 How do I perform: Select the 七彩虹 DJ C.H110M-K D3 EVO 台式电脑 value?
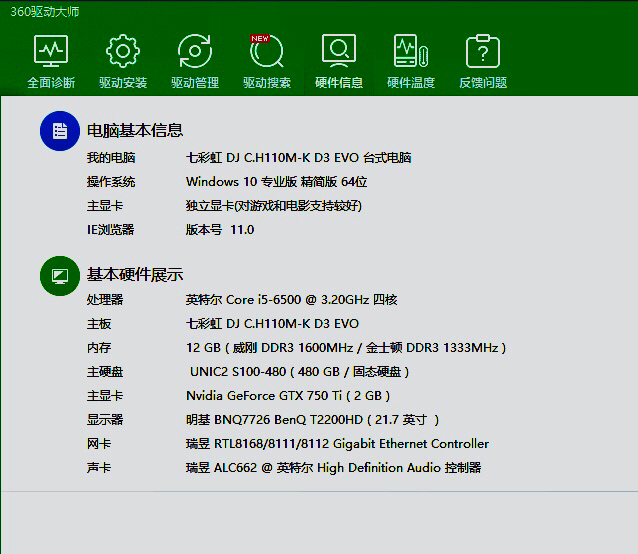click(299, 158)
